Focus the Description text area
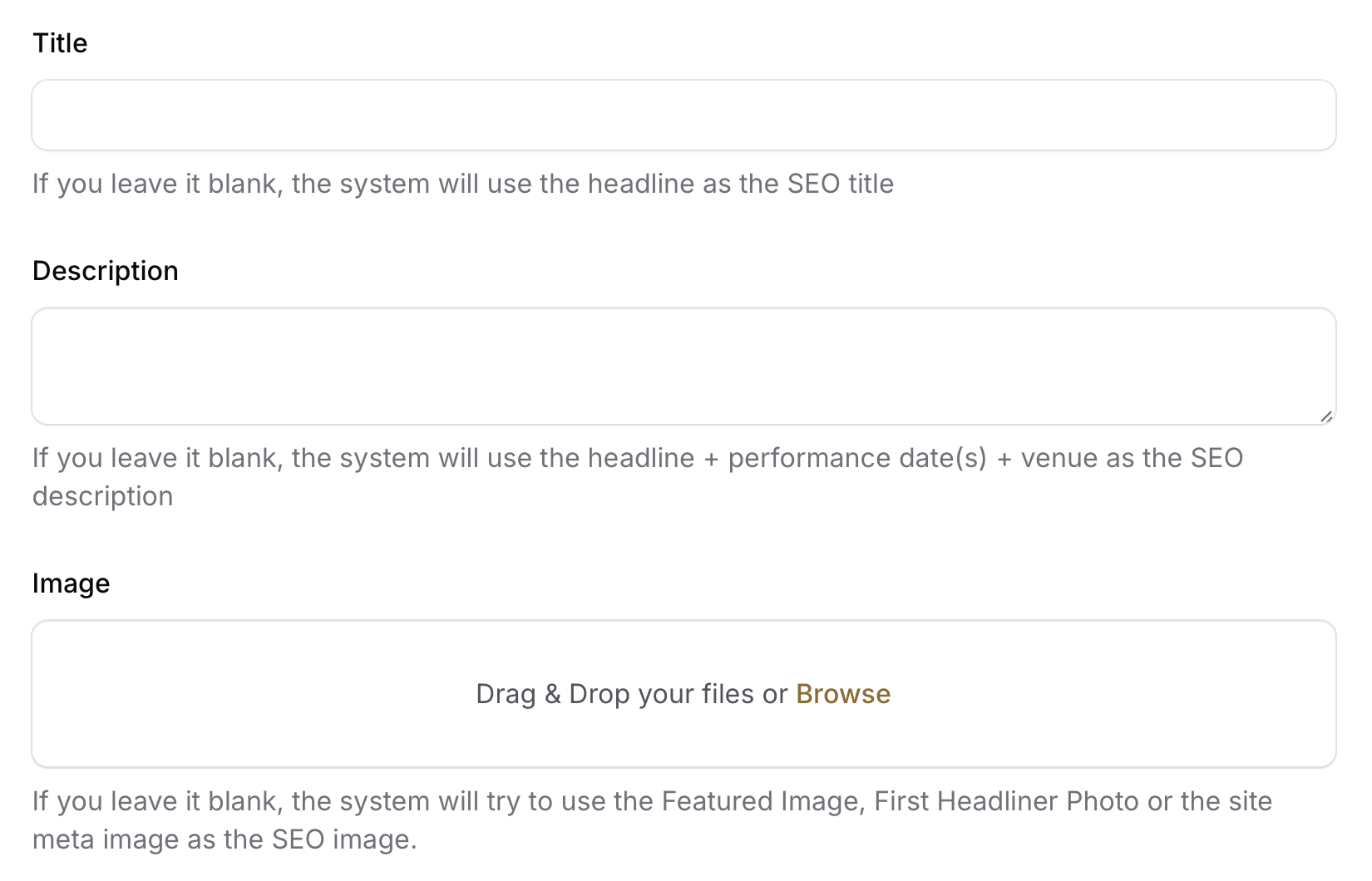 684,367
